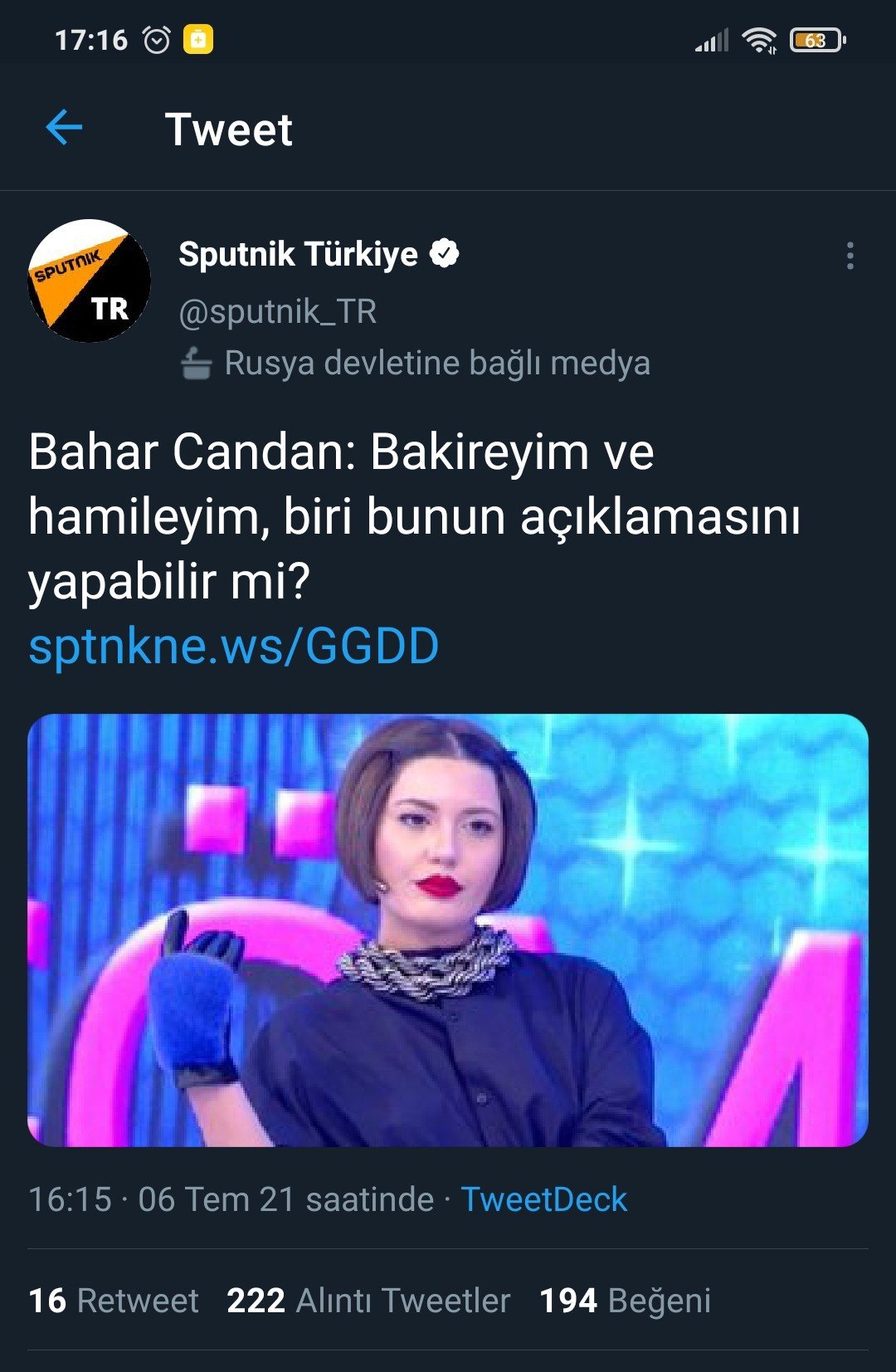The image size is (896, 1372).
Task: Tap the back arrow icon
Action: [x=64, y=128]
